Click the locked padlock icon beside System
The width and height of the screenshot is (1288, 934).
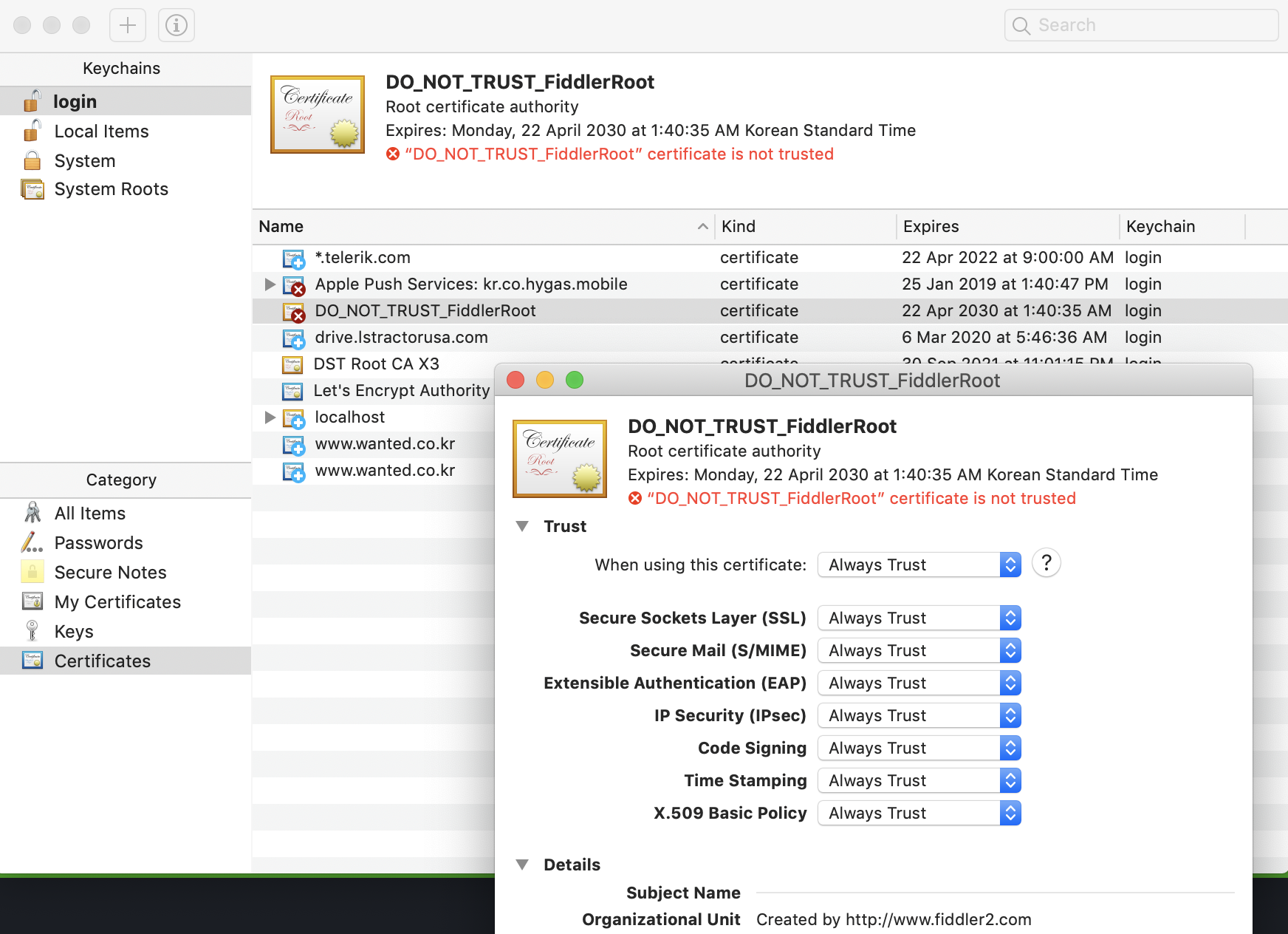pos(32,160)
